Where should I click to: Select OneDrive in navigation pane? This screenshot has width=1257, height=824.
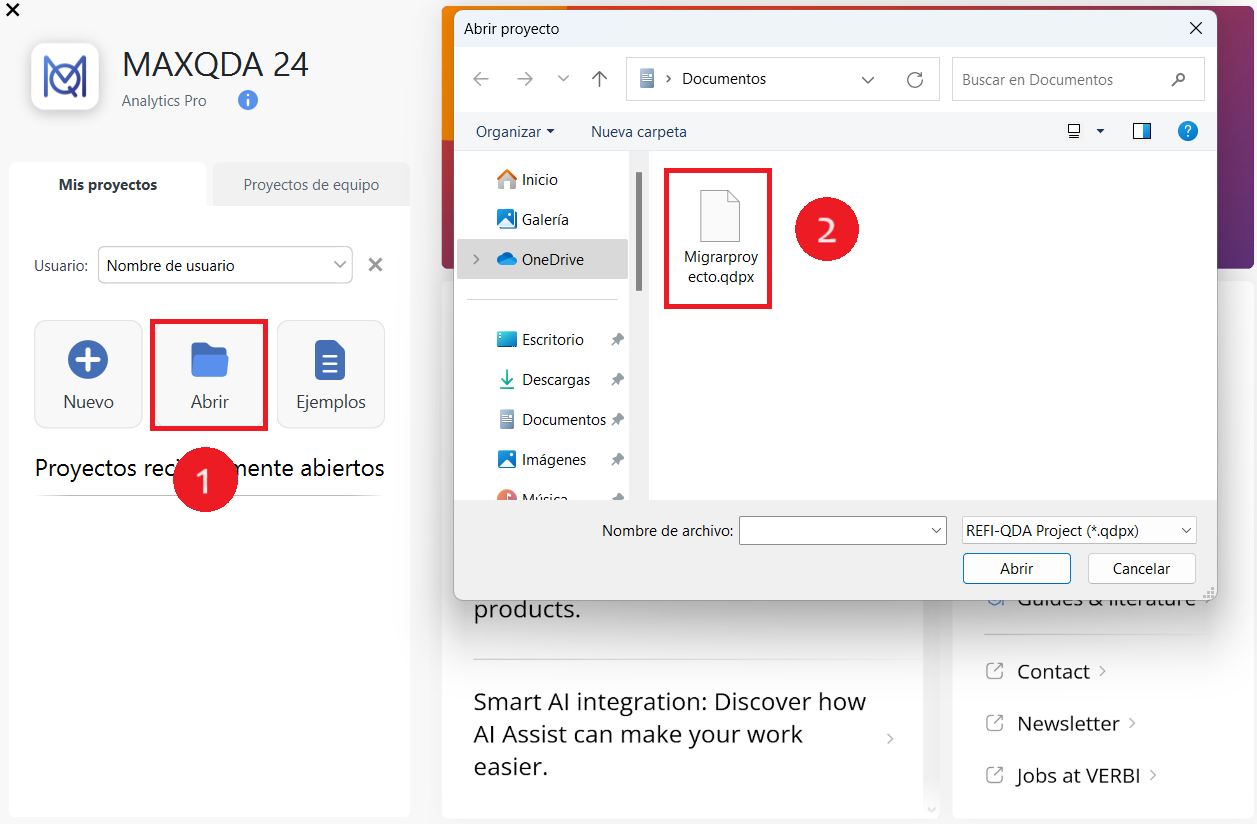542,259
